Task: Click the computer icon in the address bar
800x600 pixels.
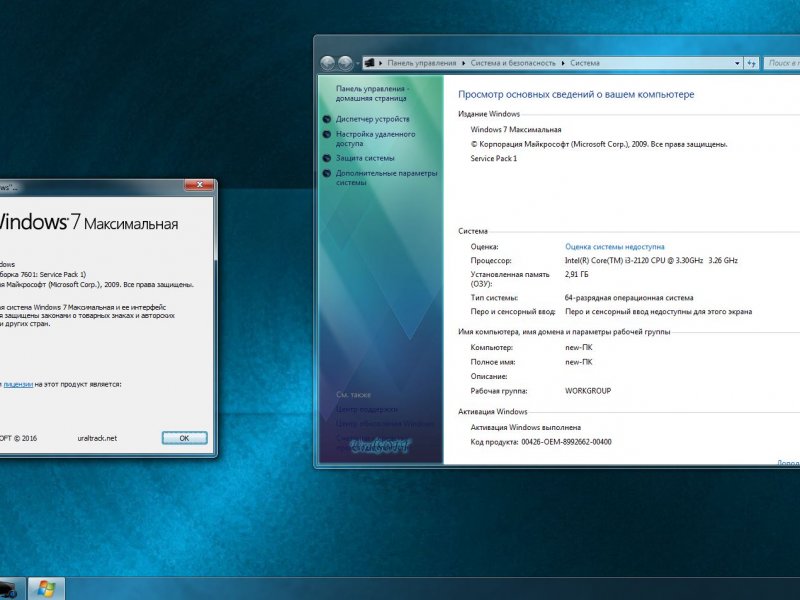Action: (369, 63)
